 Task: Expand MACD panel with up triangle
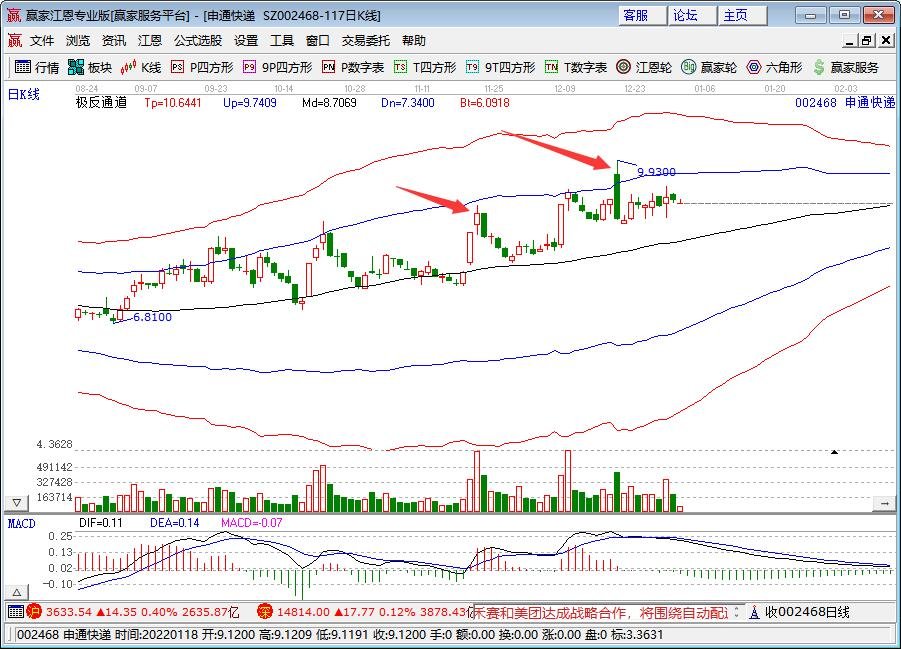(17, 592)
